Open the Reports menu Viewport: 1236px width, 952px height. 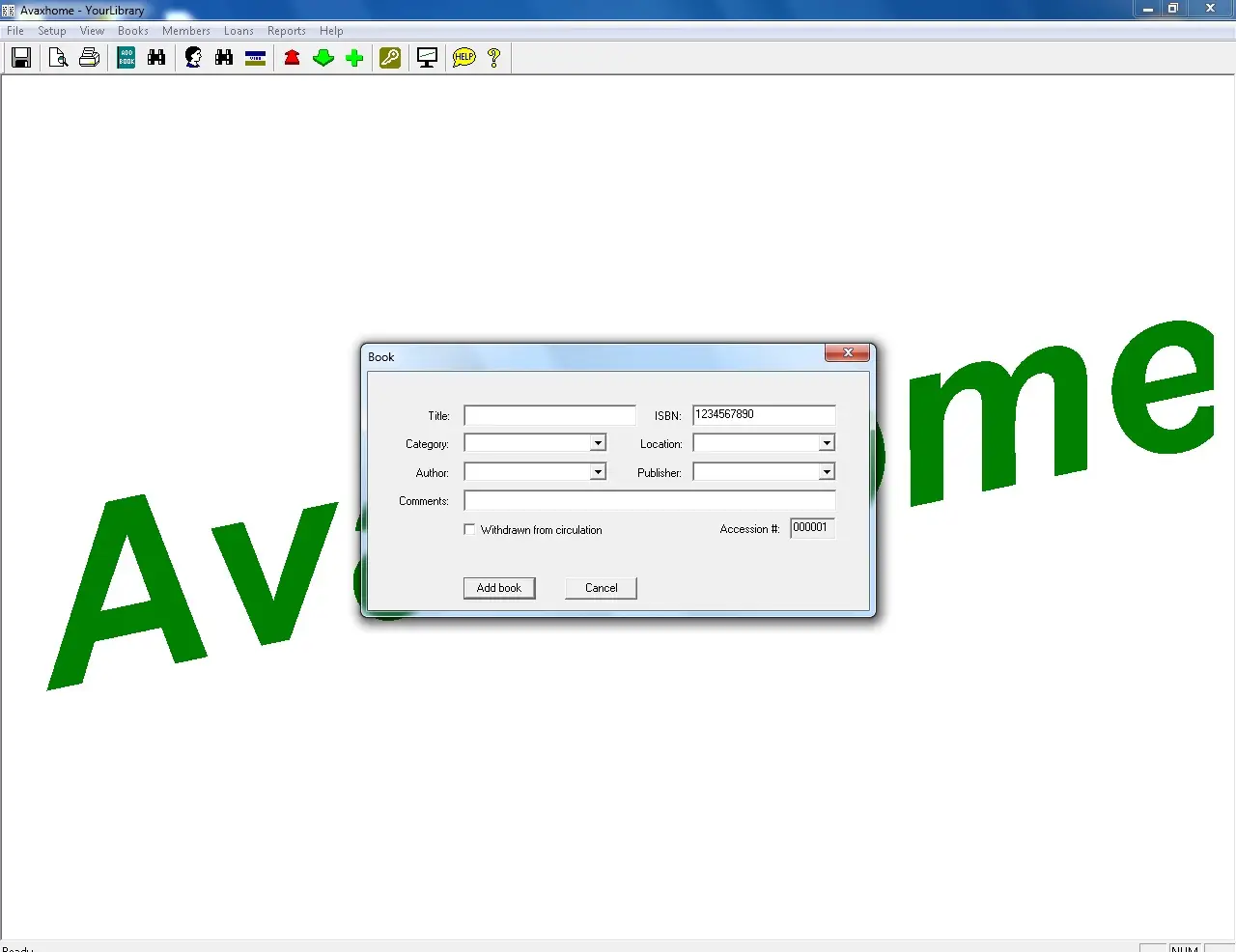point(287,31)
